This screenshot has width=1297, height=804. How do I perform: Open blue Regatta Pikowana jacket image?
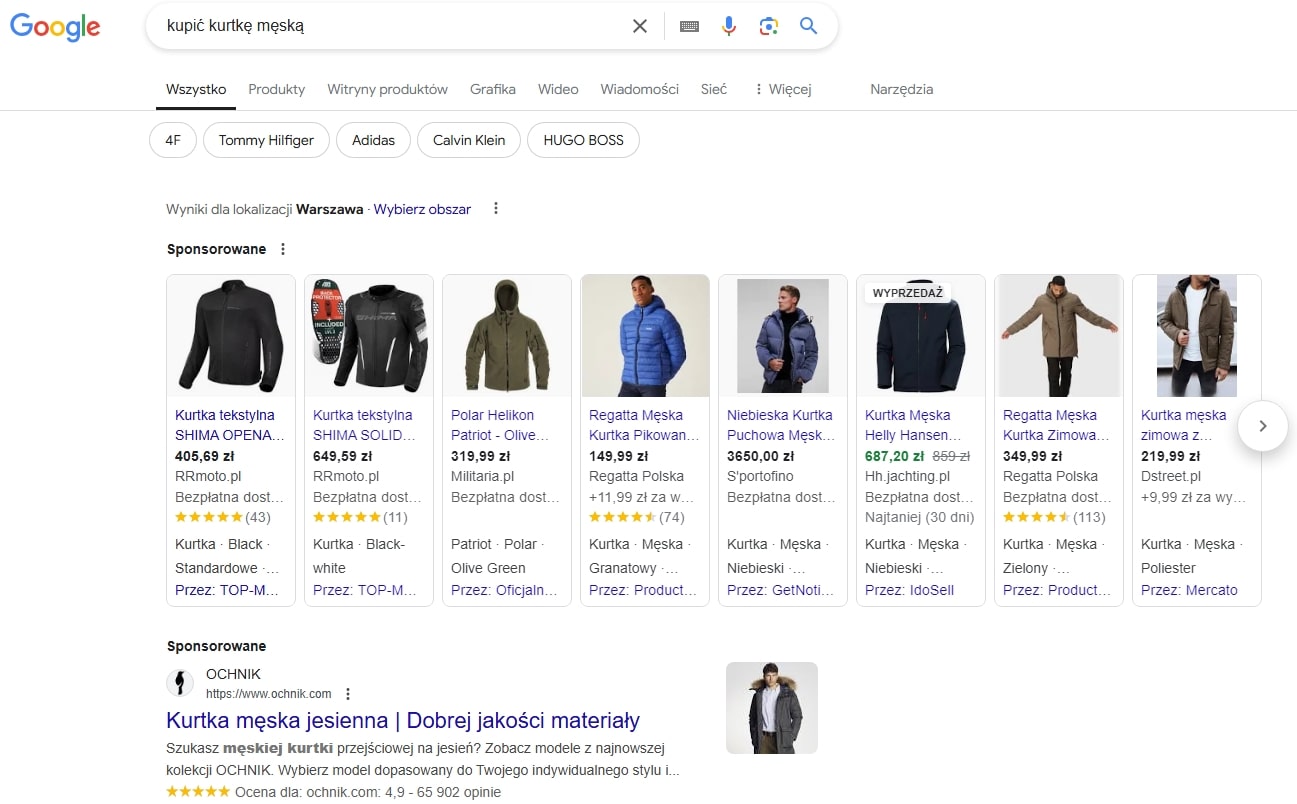point(645,336)
